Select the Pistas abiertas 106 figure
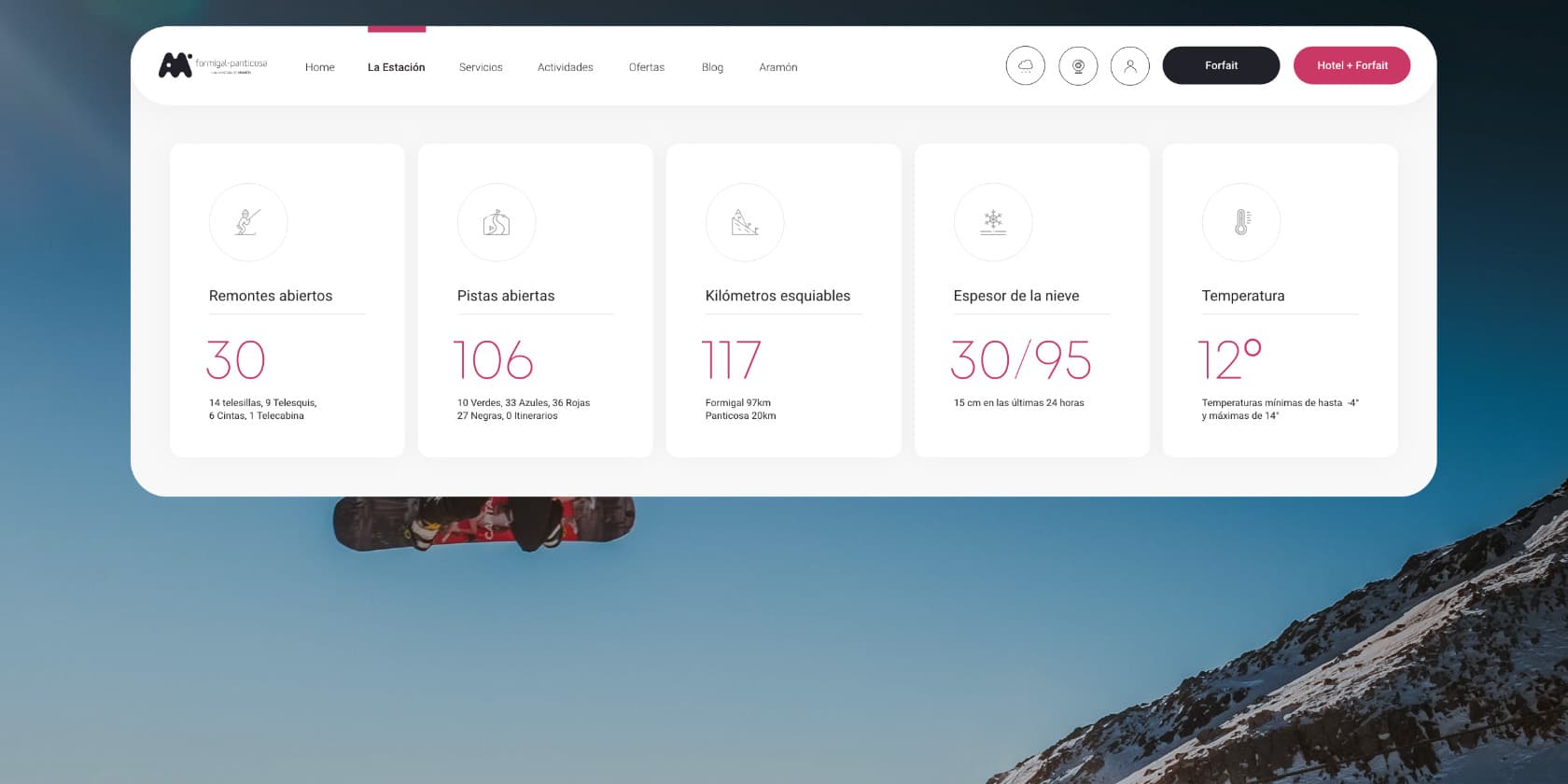The height and width of the screenshot is (784, 1568). [493, 360]
